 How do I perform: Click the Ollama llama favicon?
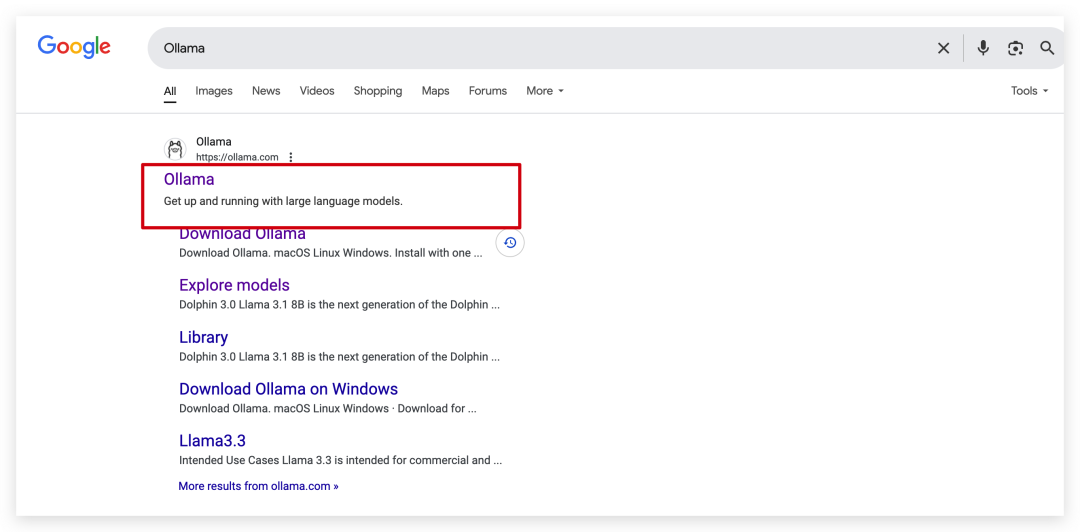[175, 149]
